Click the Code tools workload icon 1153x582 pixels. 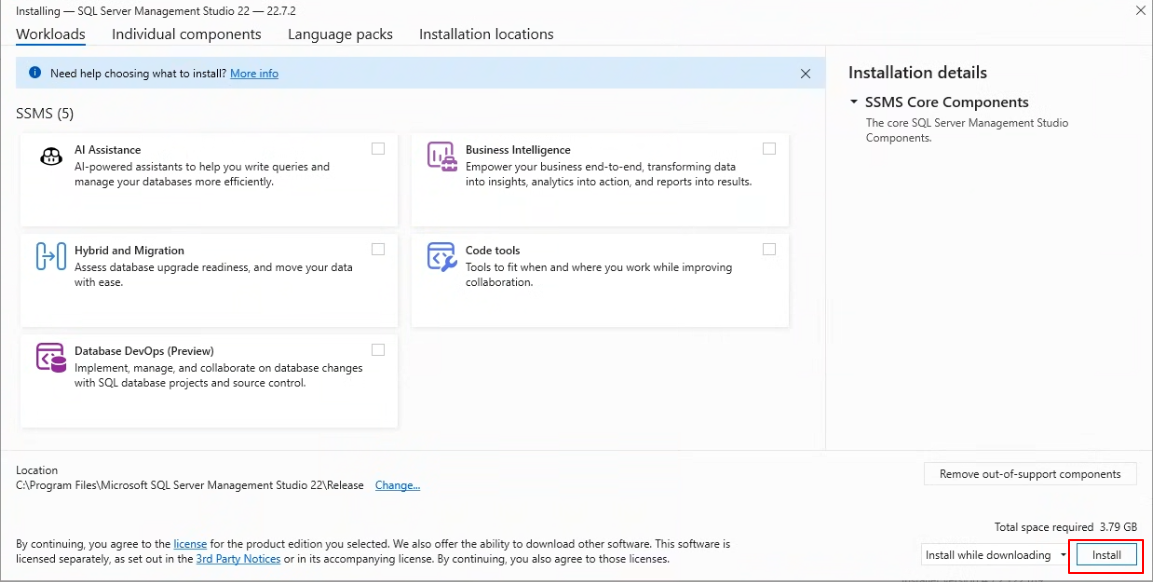tap(442, 257)
